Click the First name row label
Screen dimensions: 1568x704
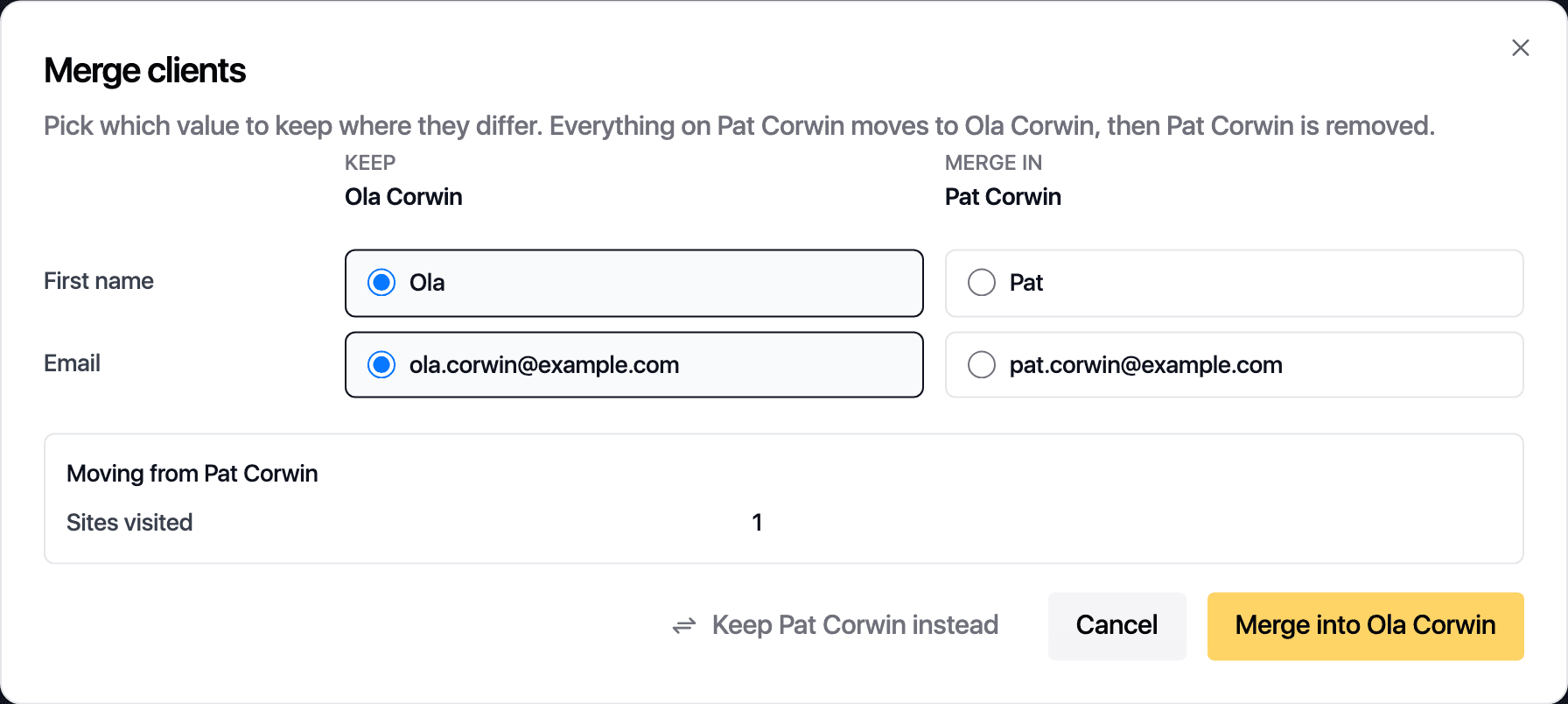(x=99, y=281)
